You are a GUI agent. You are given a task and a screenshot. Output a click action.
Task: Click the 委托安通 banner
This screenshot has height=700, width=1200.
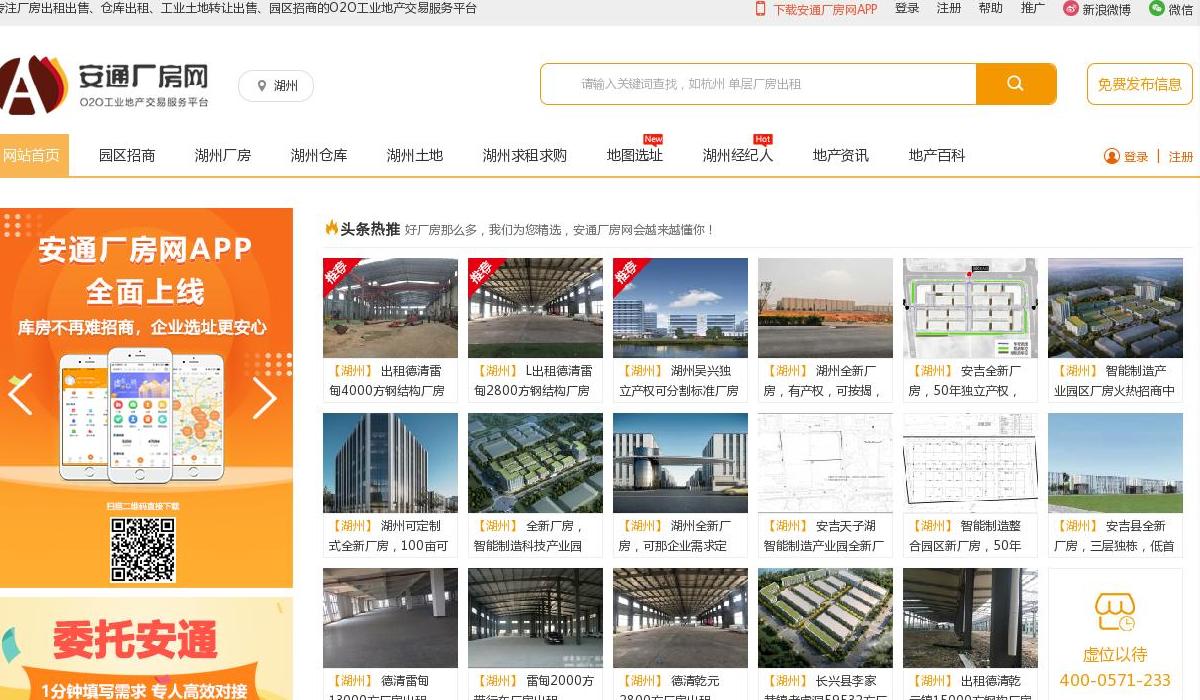[146, 649]
